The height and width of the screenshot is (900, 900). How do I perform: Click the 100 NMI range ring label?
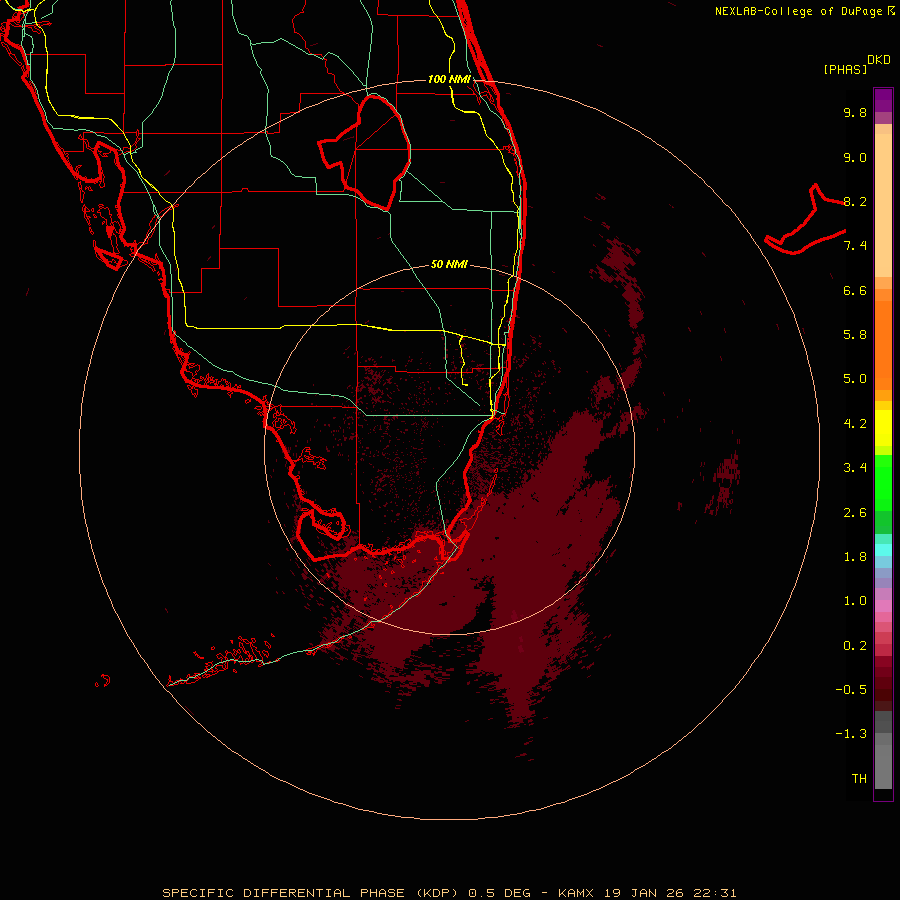pyautogui.click(x=449, y=79)
